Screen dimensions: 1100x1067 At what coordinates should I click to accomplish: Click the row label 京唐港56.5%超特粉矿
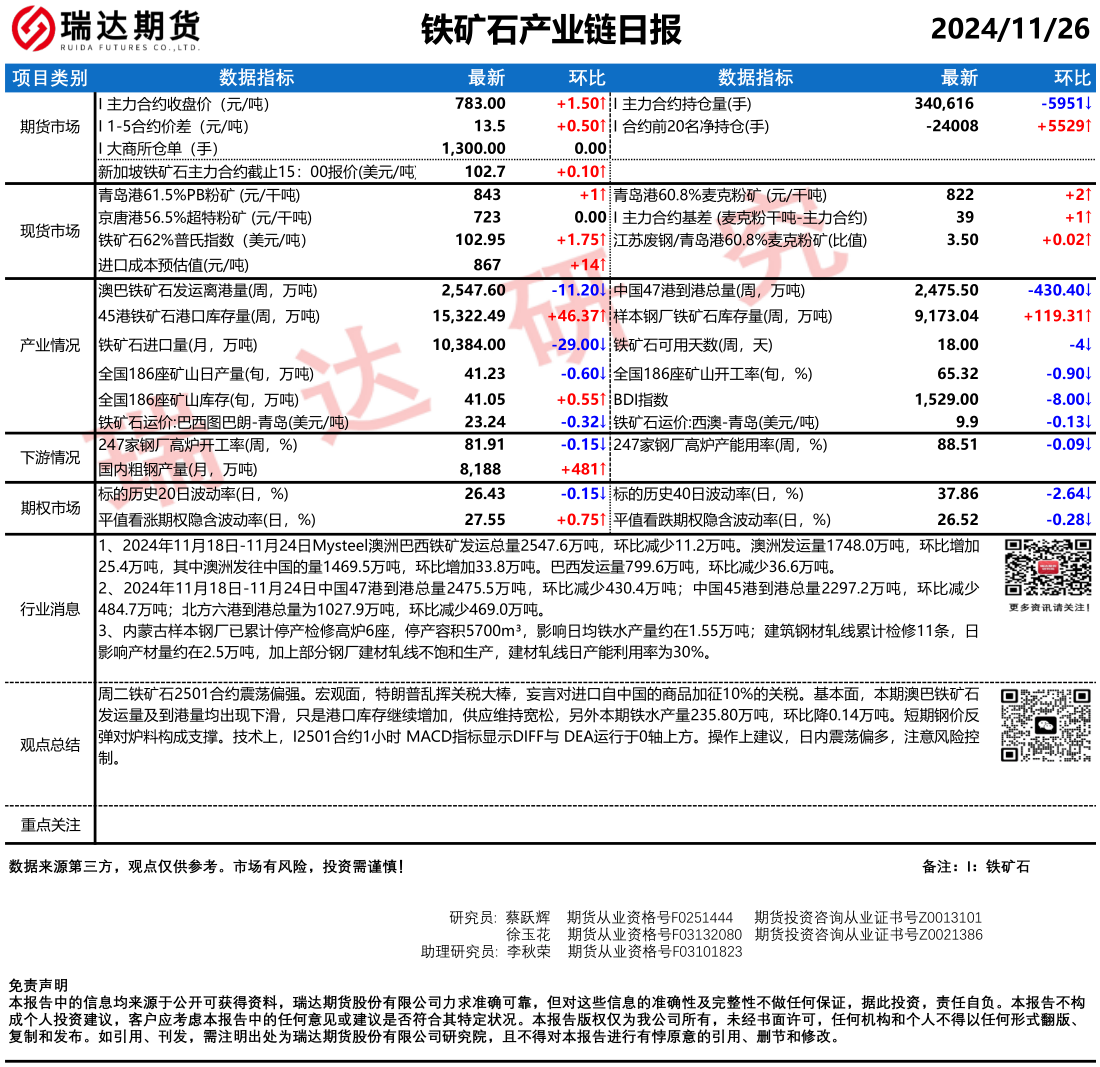pyautogui.click(x=205, y=218)
